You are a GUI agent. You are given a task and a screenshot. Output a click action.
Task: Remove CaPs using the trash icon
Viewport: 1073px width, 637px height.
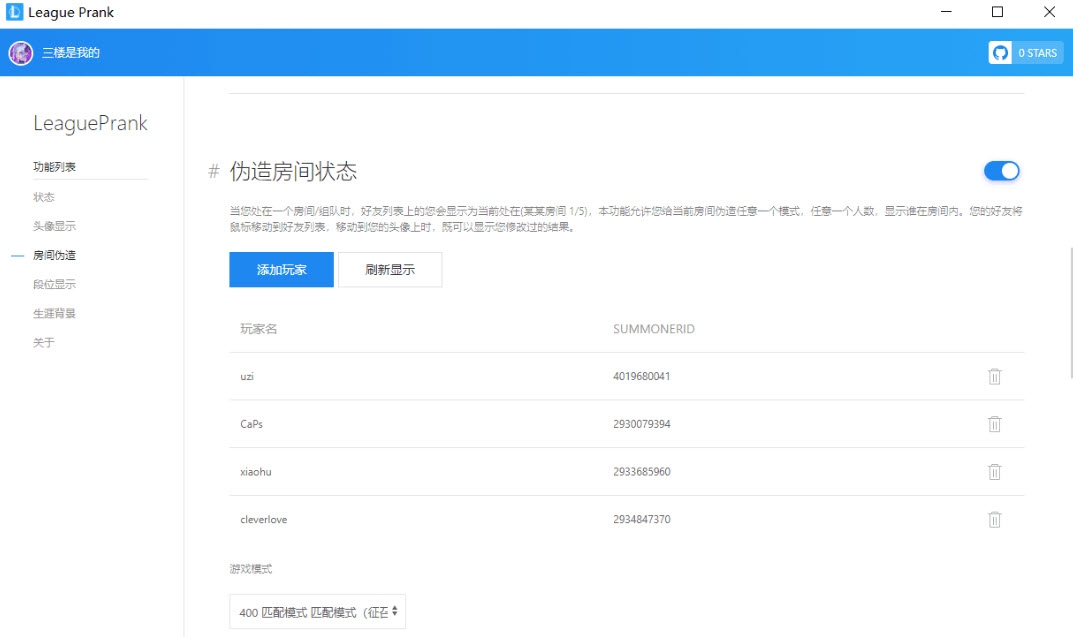click(995, 424)
